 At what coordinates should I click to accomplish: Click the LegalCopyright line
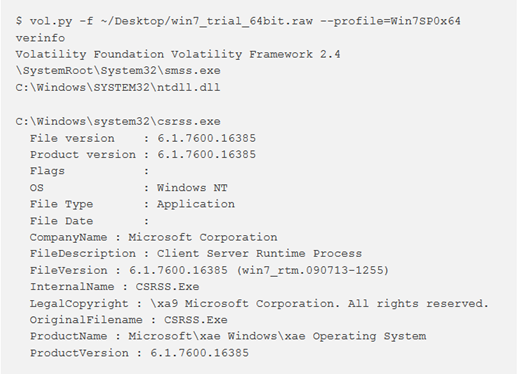tap(259, 304)
